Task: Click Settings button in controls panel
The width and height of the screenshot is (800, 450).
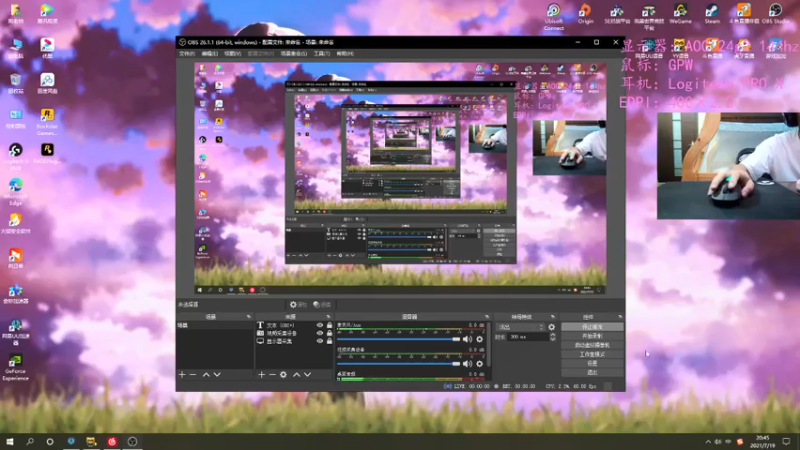Action: (x=592, y=364)
